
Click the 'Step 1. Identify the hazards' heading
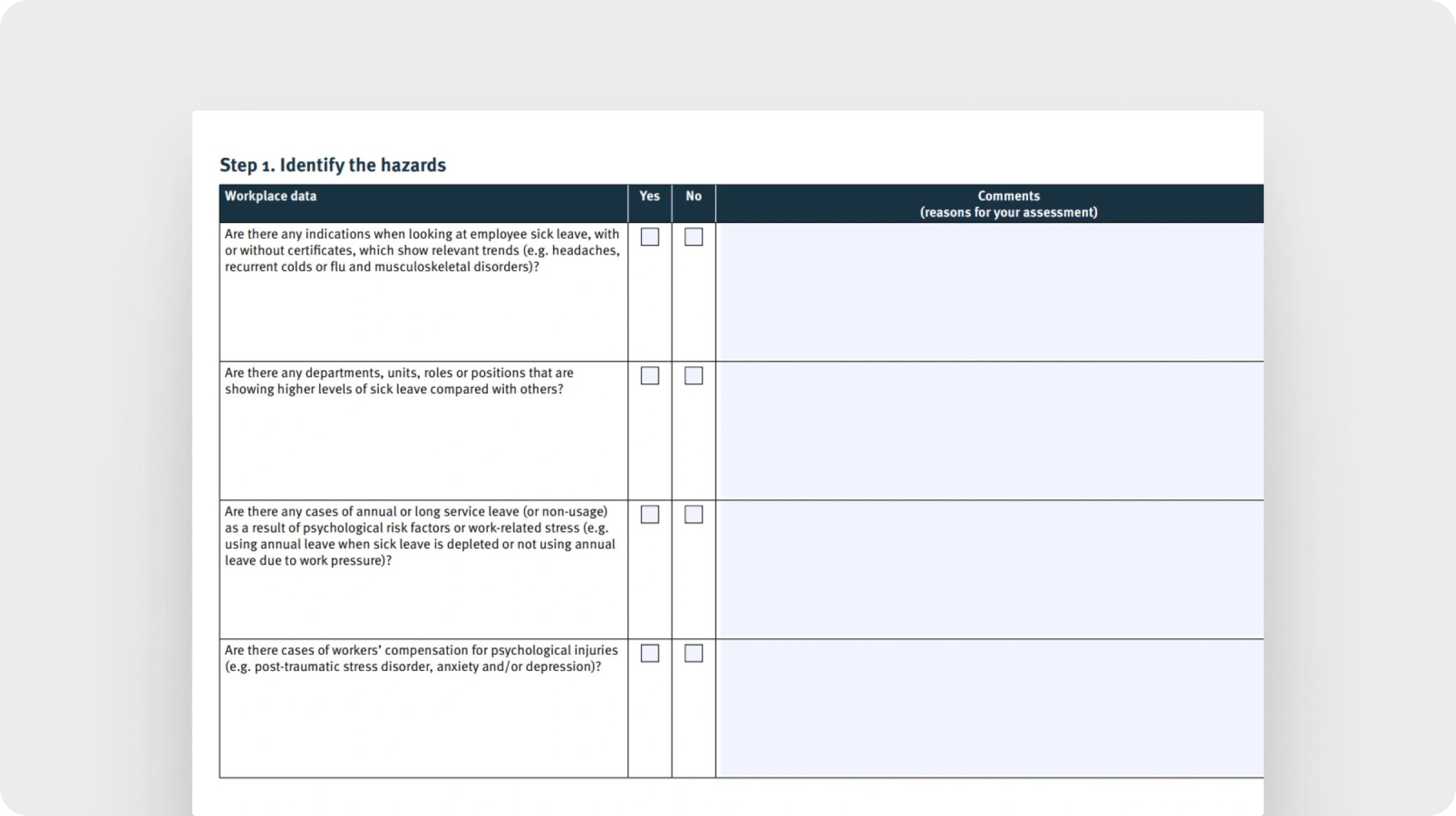(x=333, y=165)
